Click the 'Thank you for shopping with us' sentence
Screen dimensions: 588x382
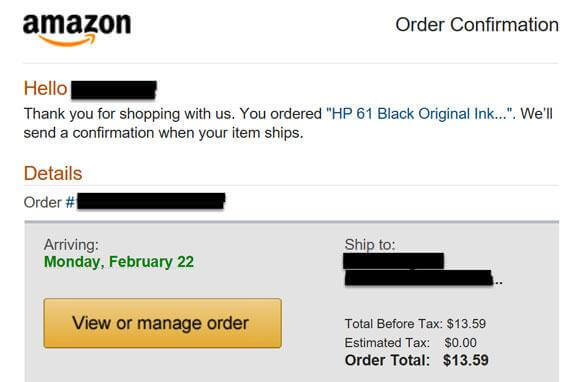pos(129,114)
